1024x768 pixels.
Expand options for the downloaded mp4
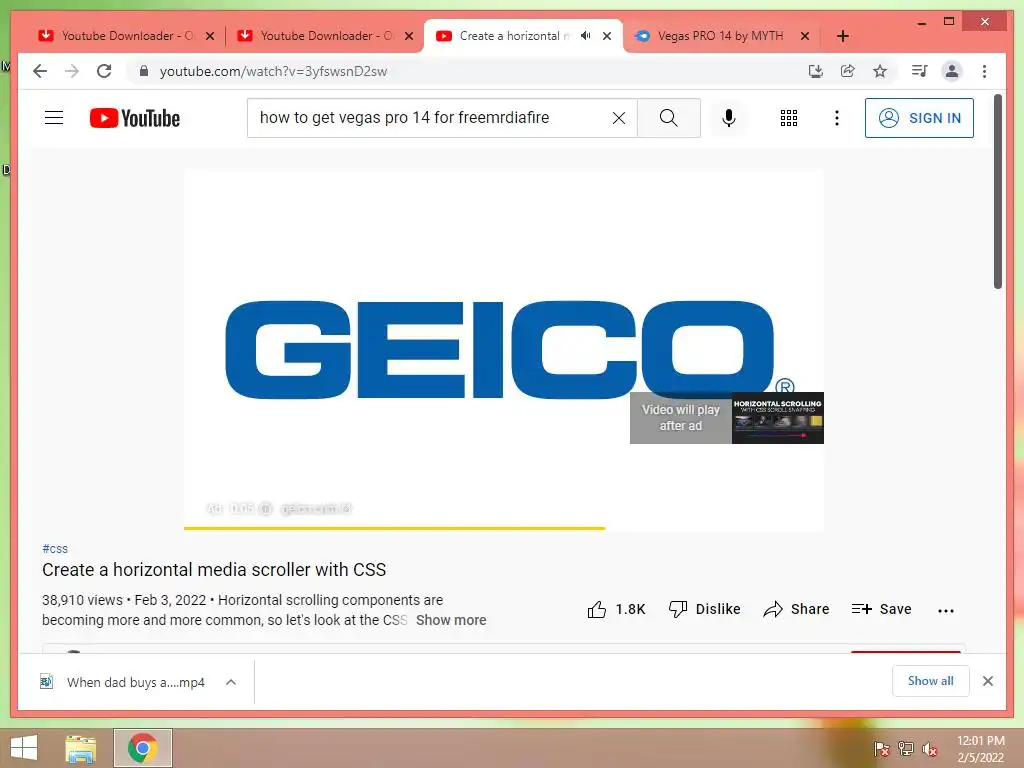(x=231, y=682)
